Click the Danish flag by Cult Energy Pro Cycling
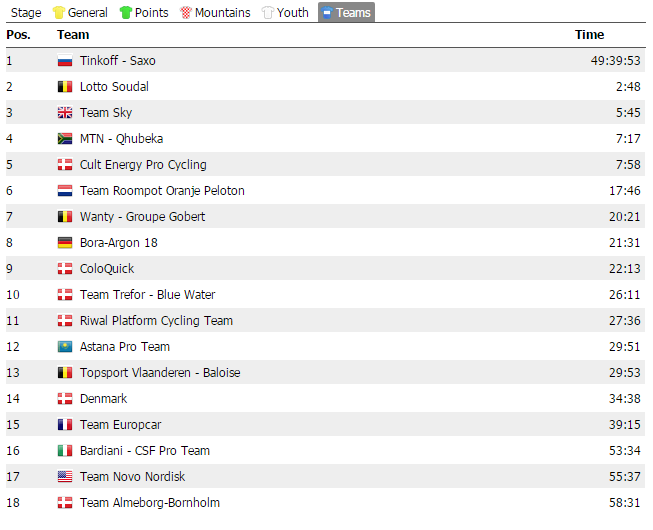Screen dimensions: 653x530 [65, 165]
